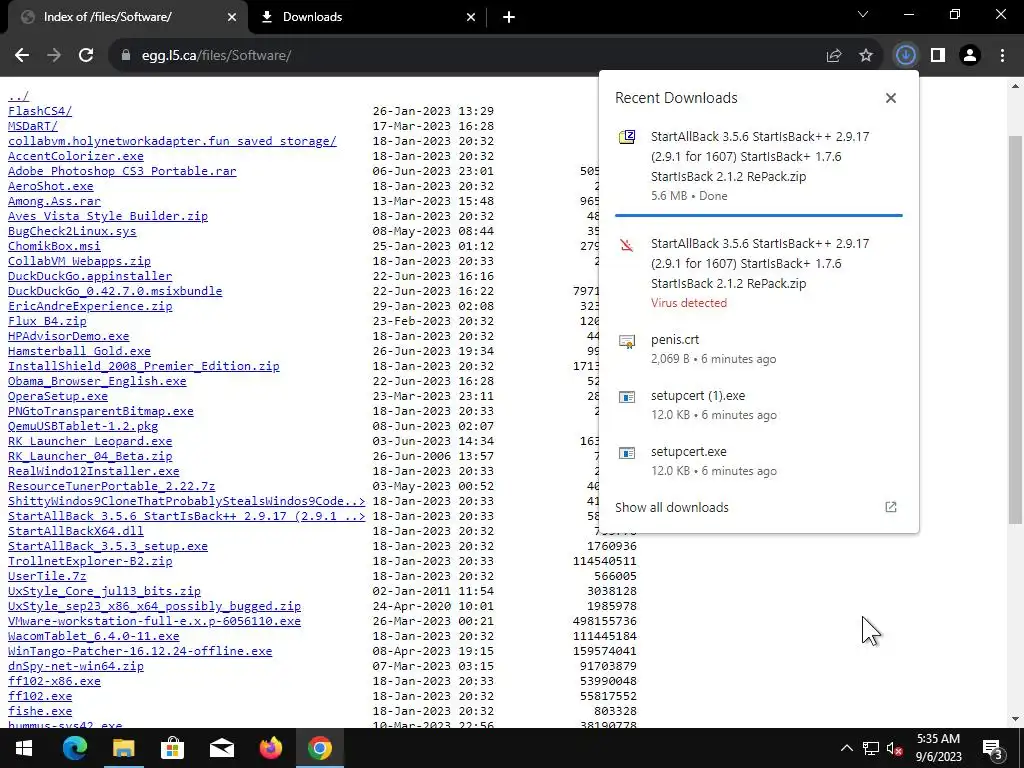Image resolution: width=1024 pixels, height=768 pixels.
Task: Open the profile avatar icon
Action: tap(970, 56)
